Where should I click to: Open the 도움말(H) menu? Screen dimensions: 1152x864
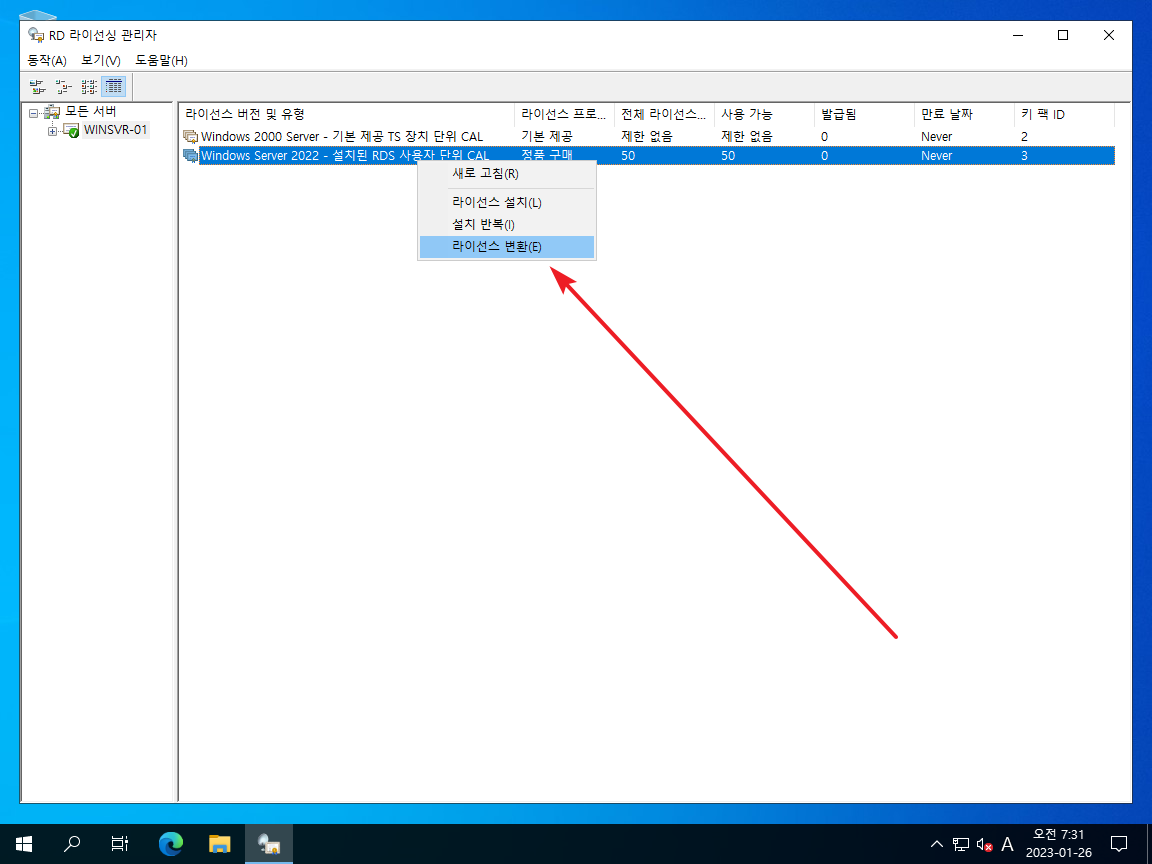tap(161, 60)
